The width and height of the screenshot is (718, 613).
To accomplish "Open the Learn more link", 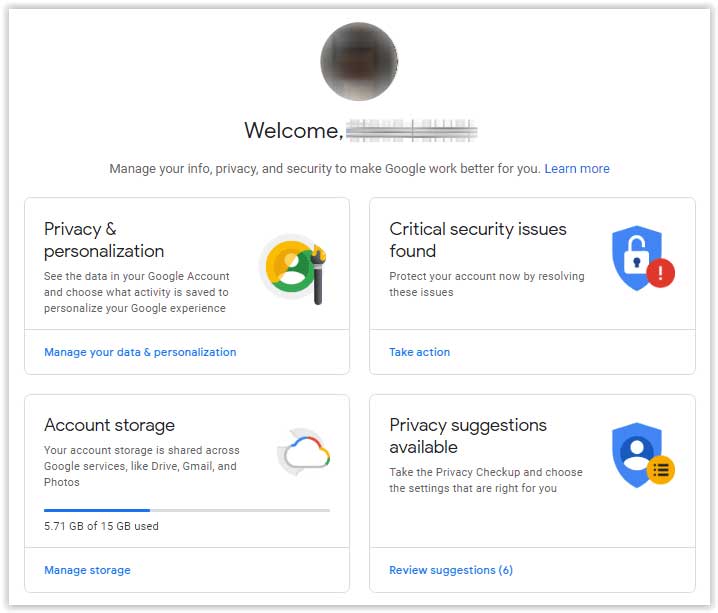I will pos(577,169).
